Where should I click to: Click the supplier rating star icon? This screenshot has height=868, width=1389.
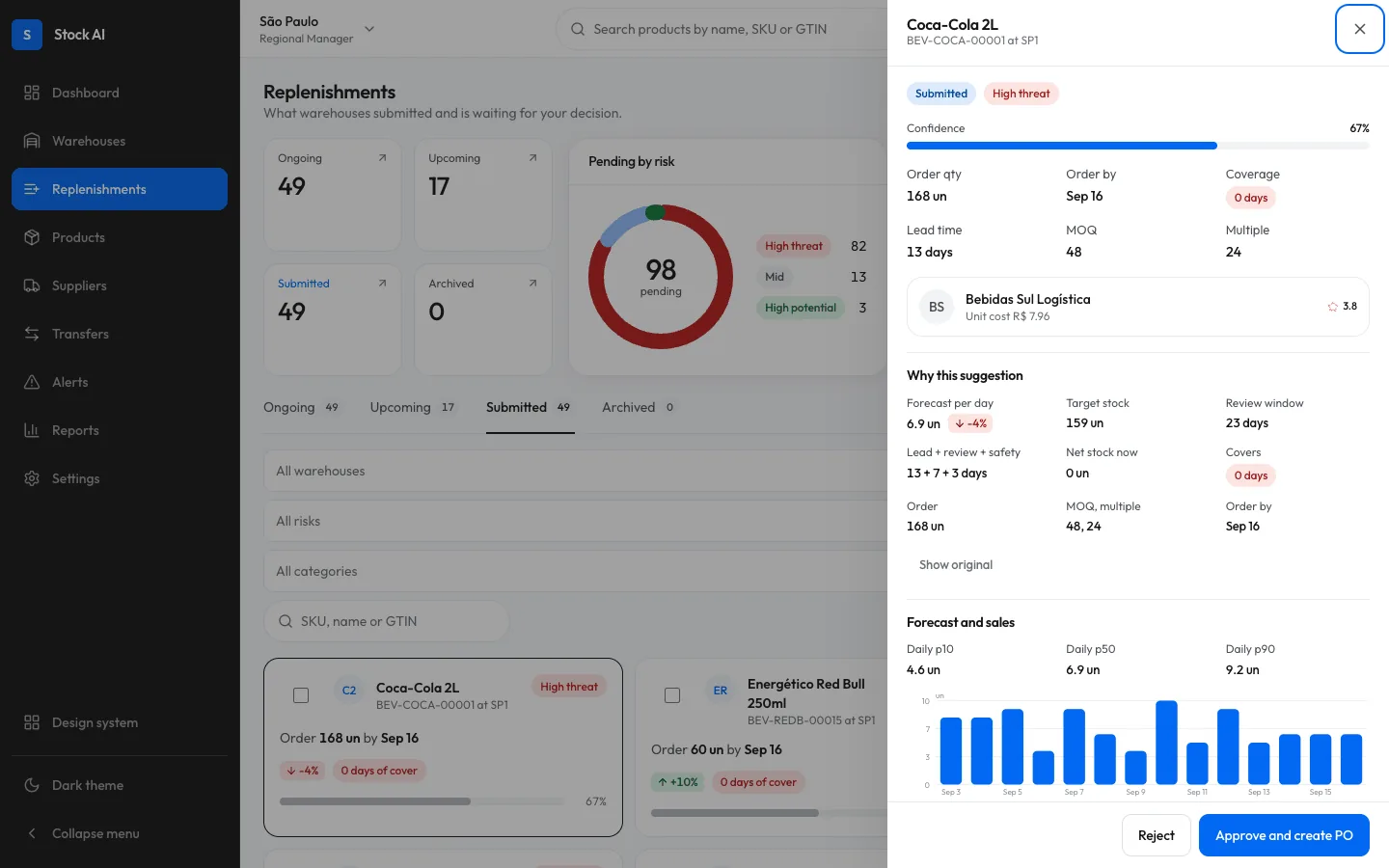click(1333, 307)
